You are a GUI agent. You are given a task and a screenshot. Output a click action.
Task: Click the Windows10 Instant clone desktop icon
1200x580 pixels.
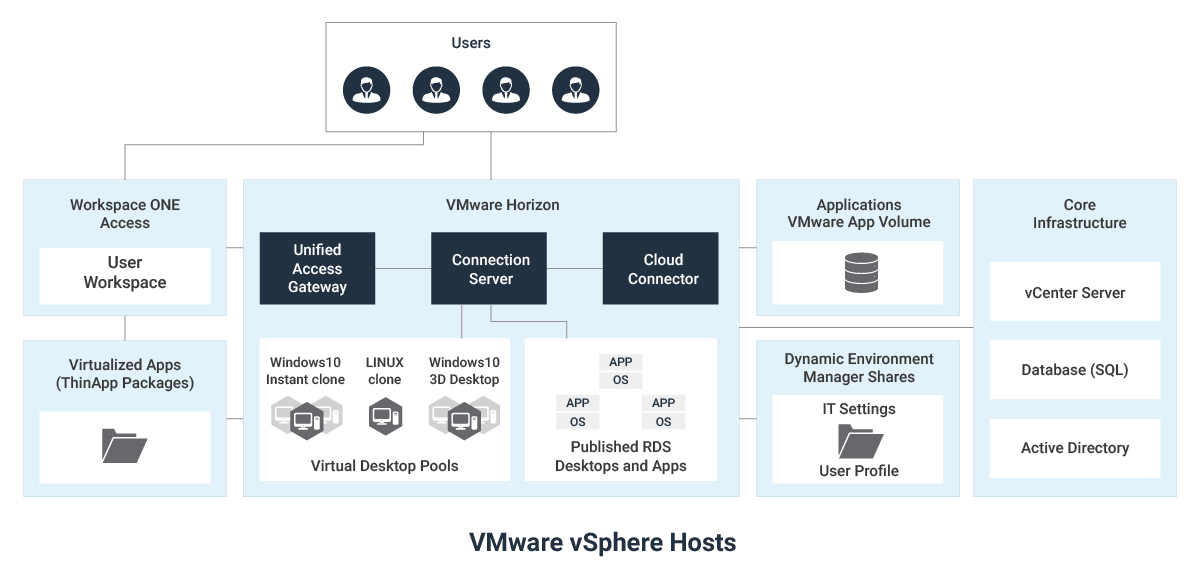305,417
